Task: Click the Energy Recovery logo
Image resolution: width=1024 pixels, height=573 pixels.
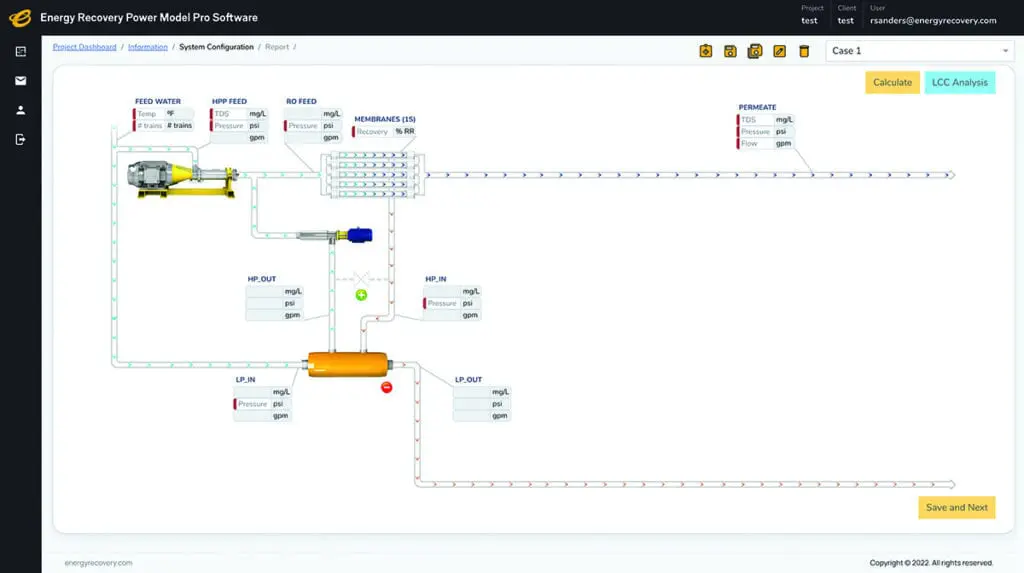Action: pos(20,18)
